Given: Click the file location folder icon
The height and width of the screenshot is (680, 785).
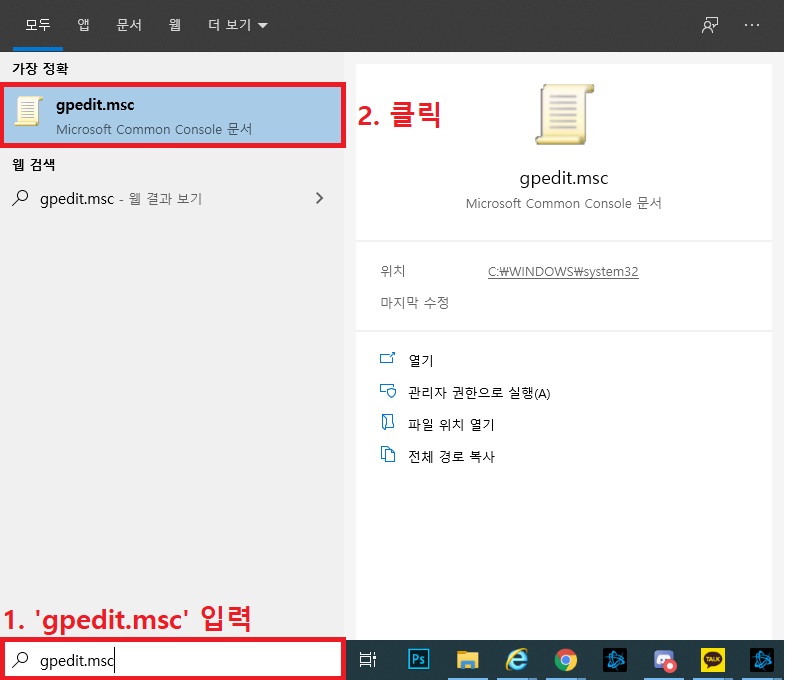Looking at the screenshot, I should (387, 422).
